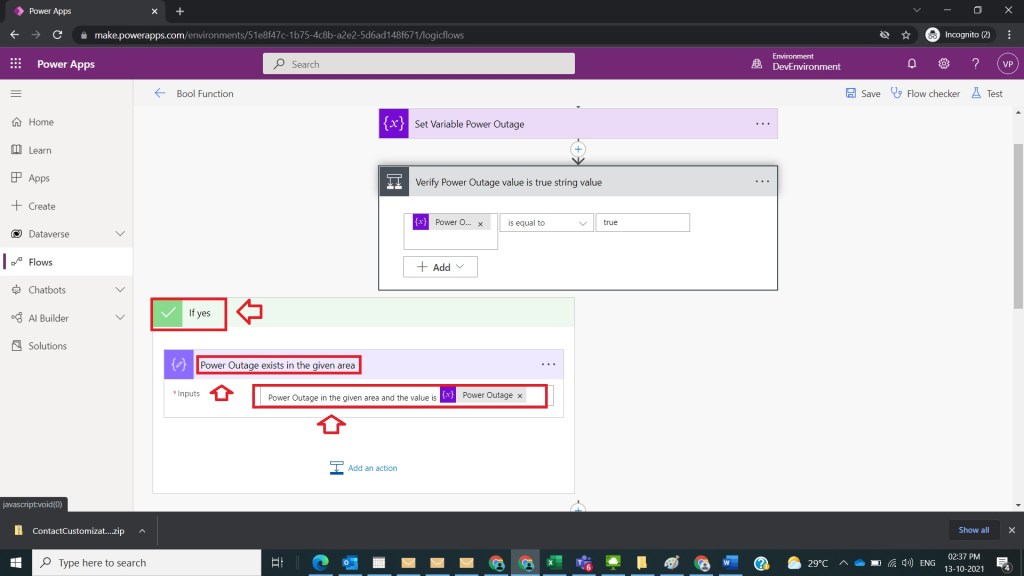Click the back arrow beside Bool Function

point(159,93)
